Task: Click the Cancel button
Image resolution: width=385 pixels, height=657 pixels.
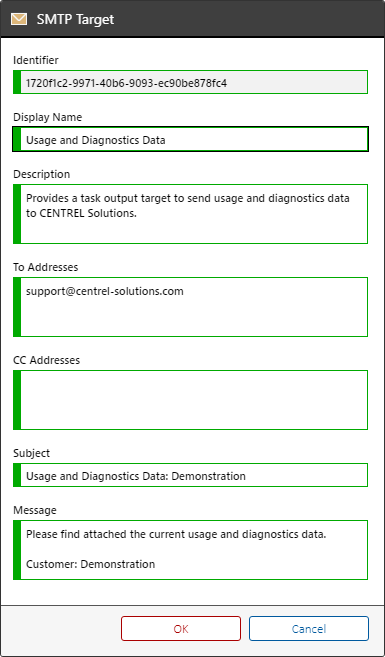Action: point(309,629)
